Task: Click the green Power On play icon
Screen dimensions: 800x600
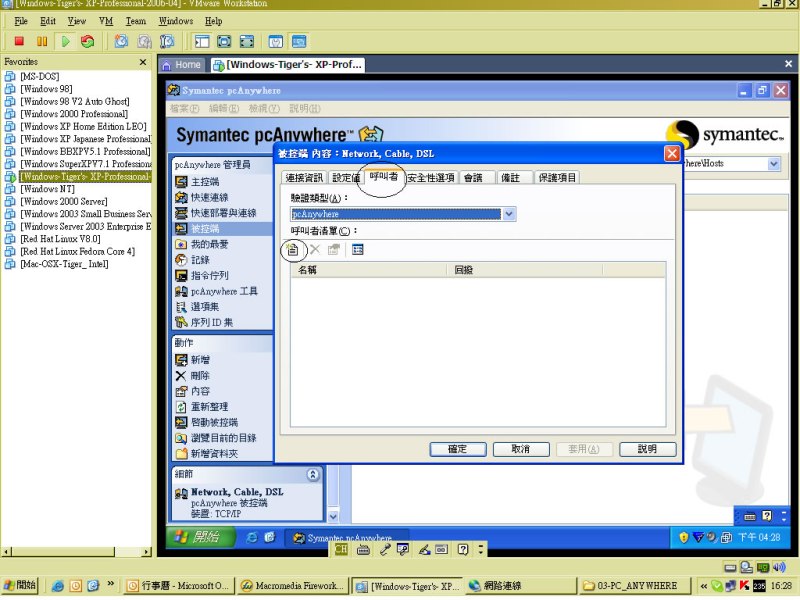Action: pyautogui.click(x=65, y=41)
